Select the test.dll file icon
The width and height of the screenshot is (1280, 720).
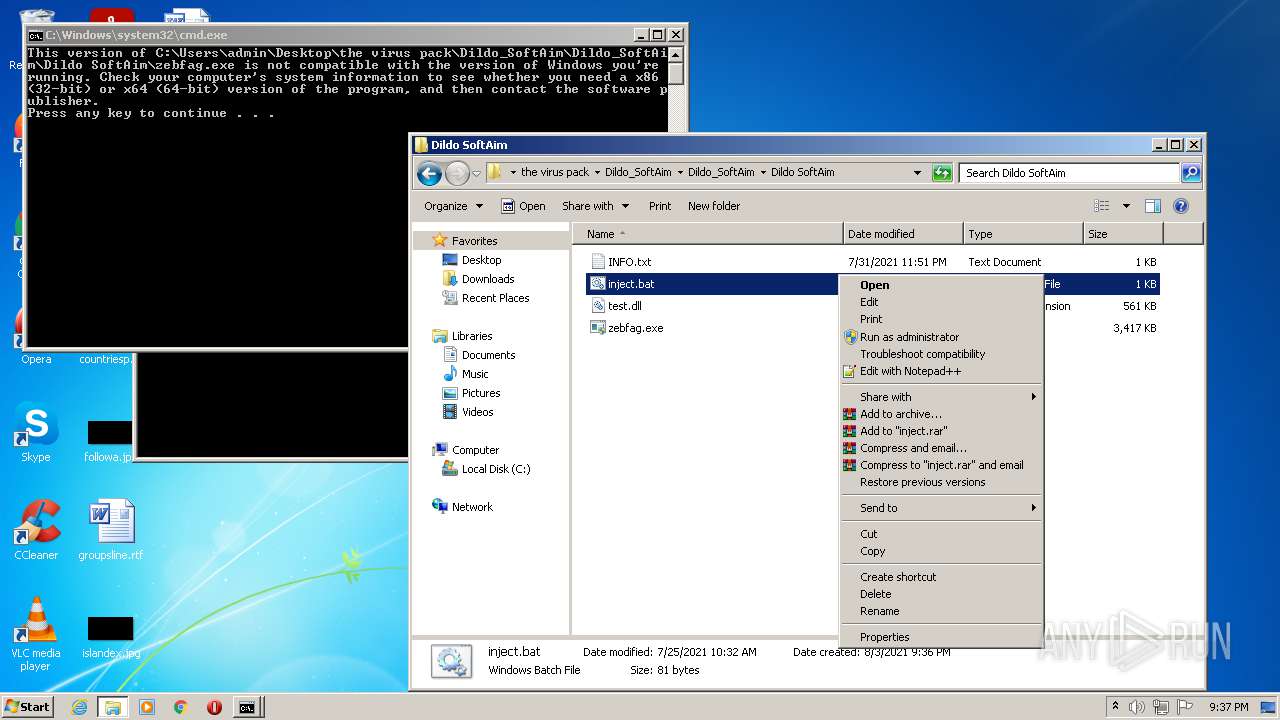click(598, 306)
